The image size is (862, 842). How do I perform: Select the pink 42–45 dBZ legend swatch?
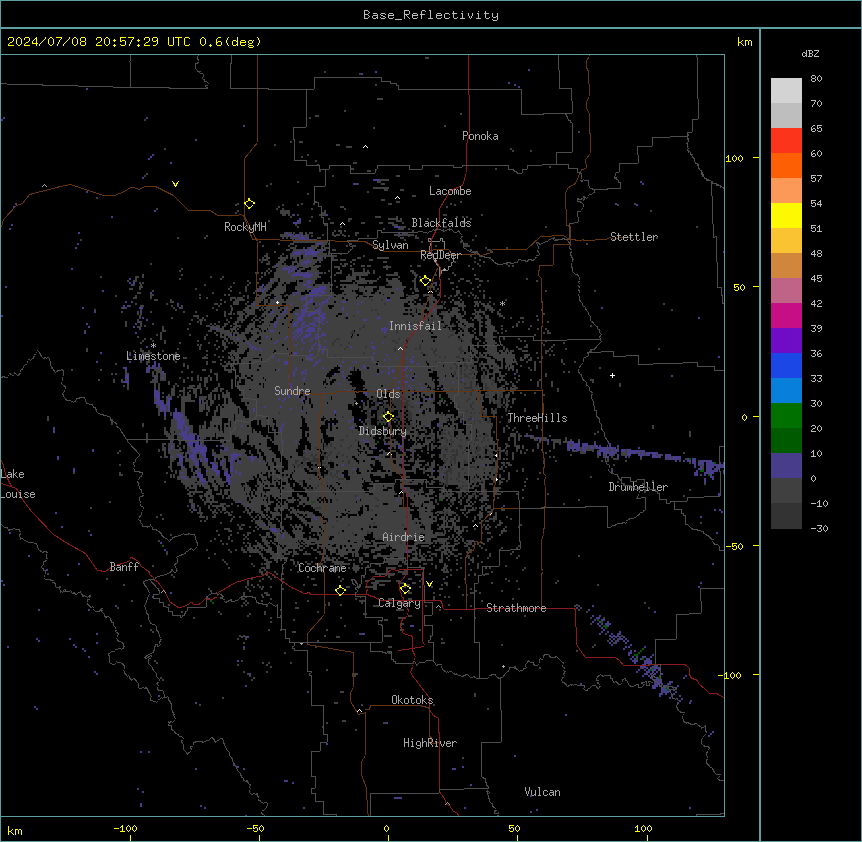[786, 290]
